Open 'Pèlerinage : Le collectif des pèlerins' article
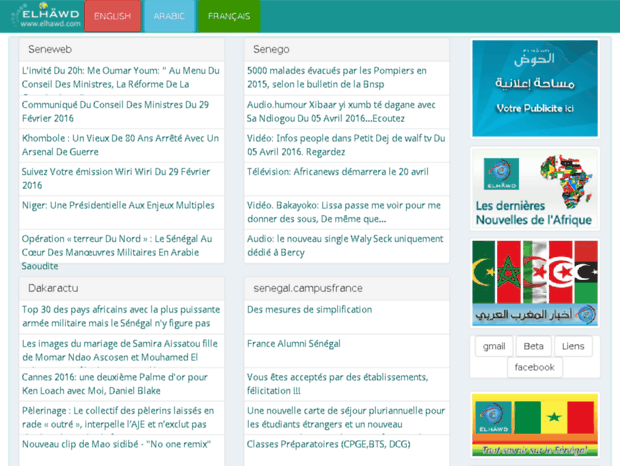 [122, 418]
